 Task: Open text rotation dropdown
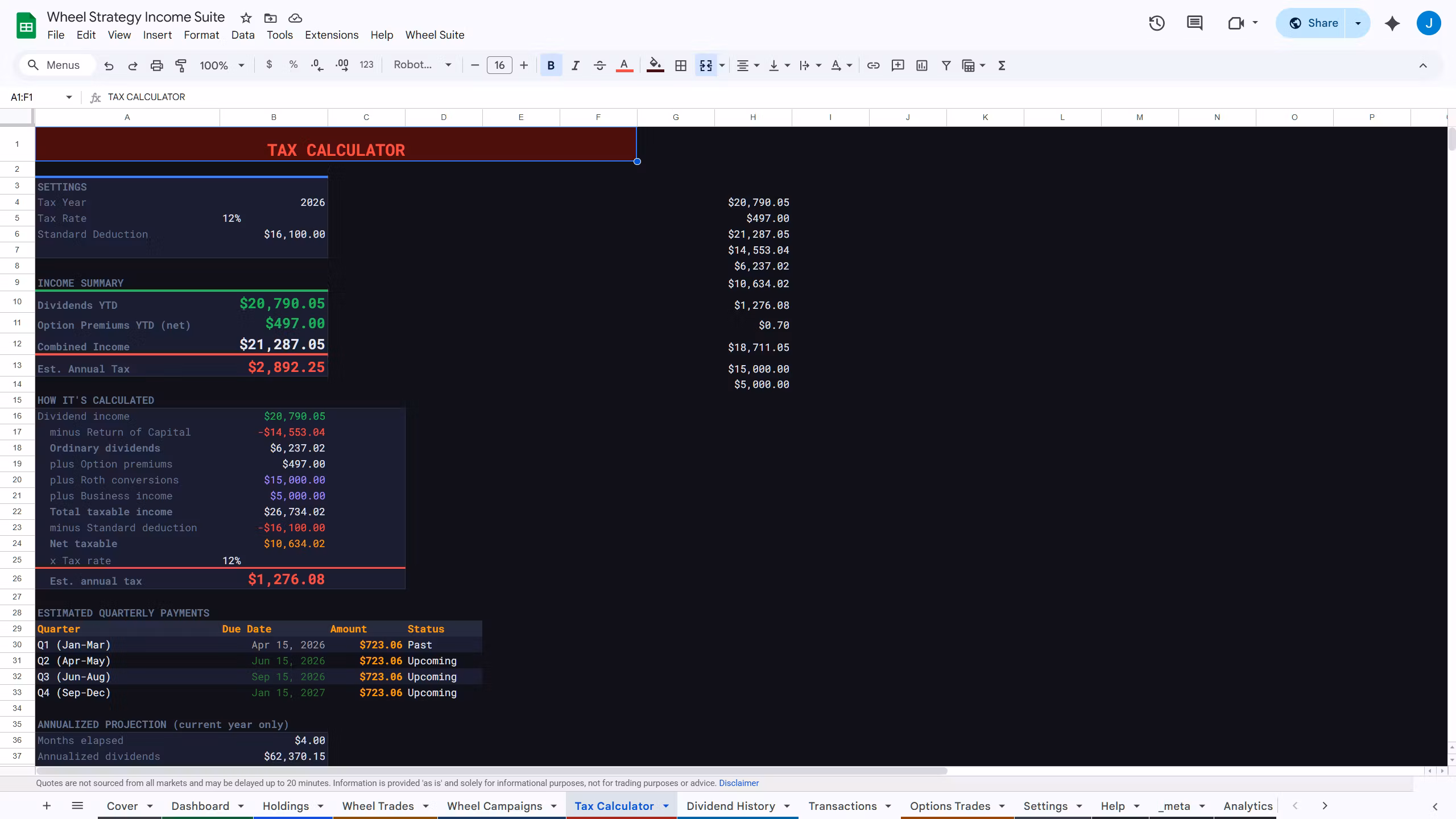click(841, 65)
